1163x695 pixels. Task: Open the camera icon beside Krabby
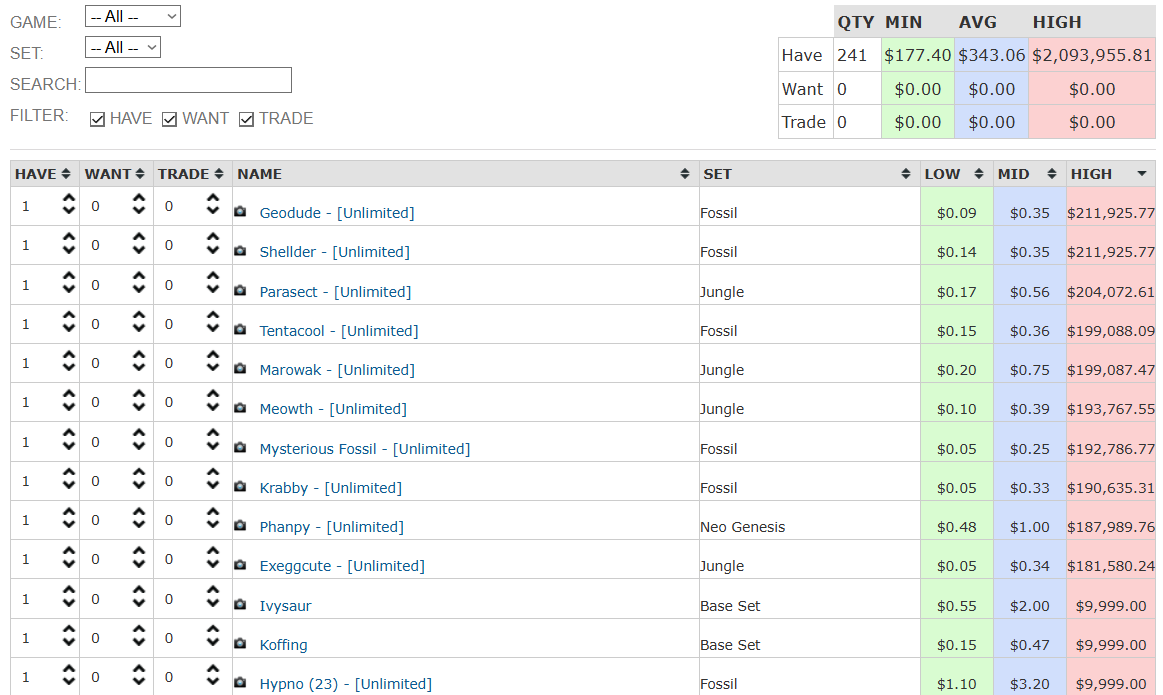pos(240,487)
